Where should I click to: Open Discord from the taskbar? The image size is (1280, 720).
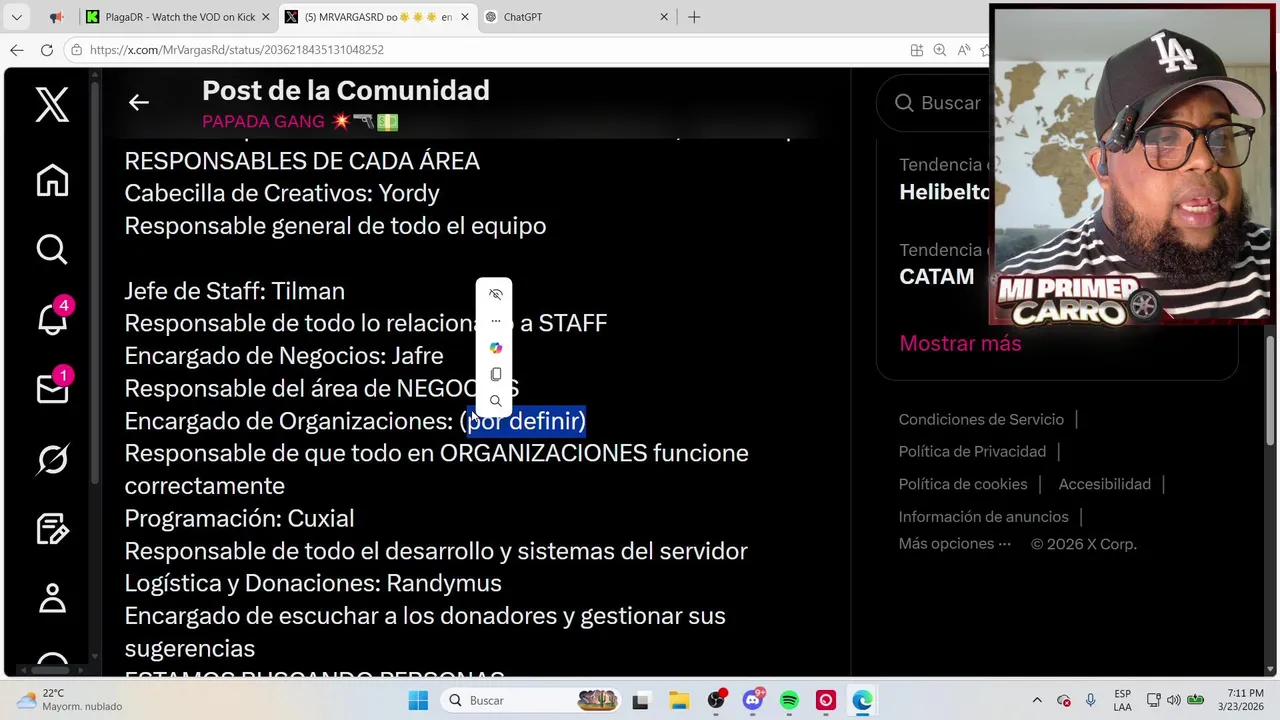point(753,700)
